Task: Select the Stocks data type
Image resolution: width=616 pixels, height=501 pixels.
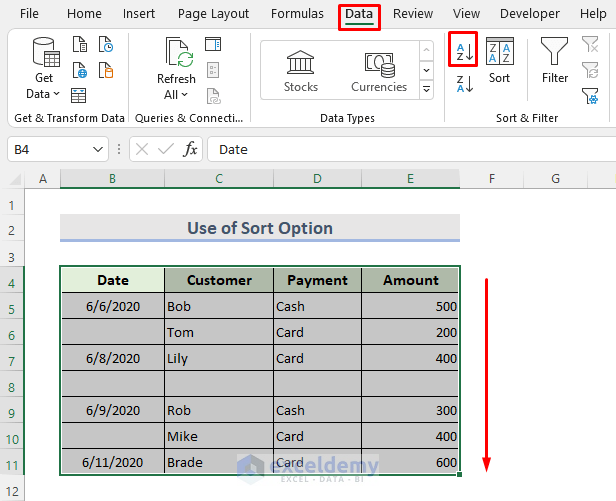Action: 301,70
